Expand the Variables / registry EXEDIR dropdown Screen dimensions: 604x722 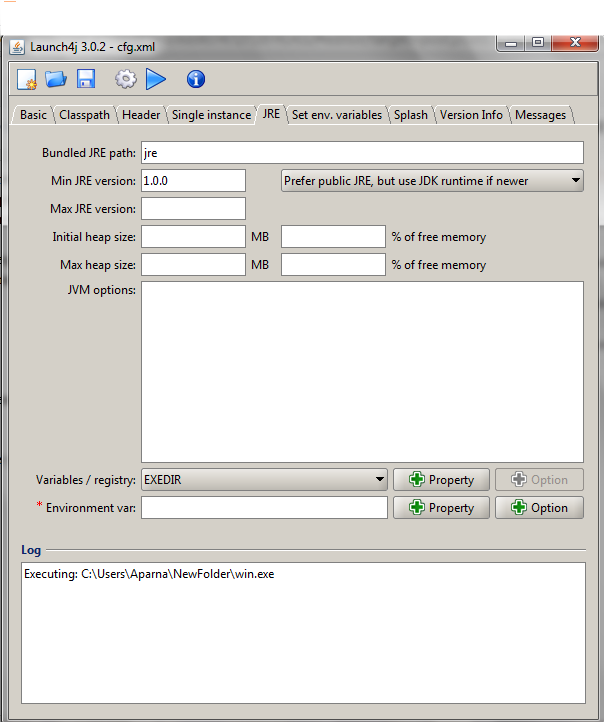[264, 479]
